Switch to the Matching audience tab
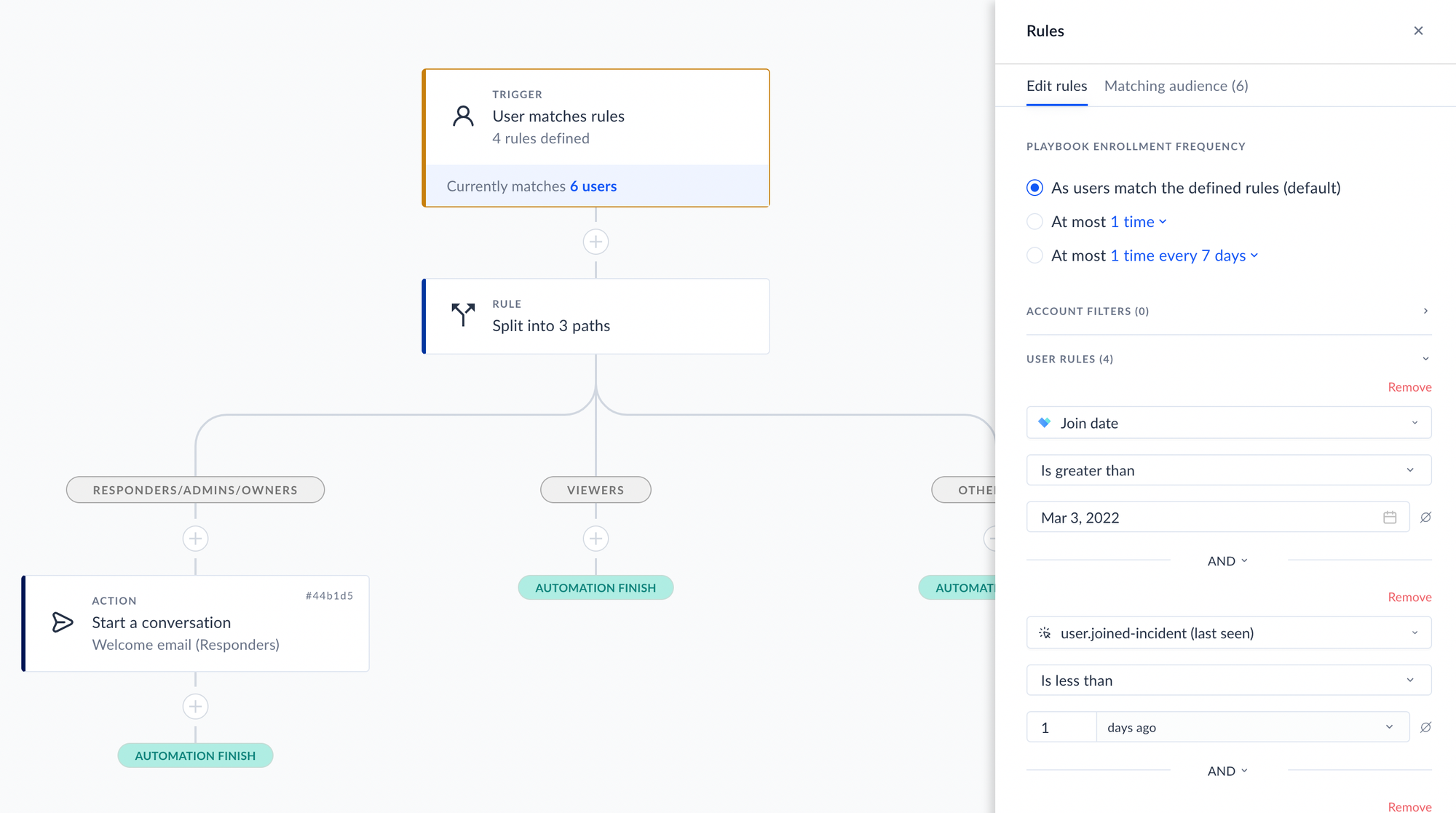1456x813 pixels. (x=1176, y=86)
